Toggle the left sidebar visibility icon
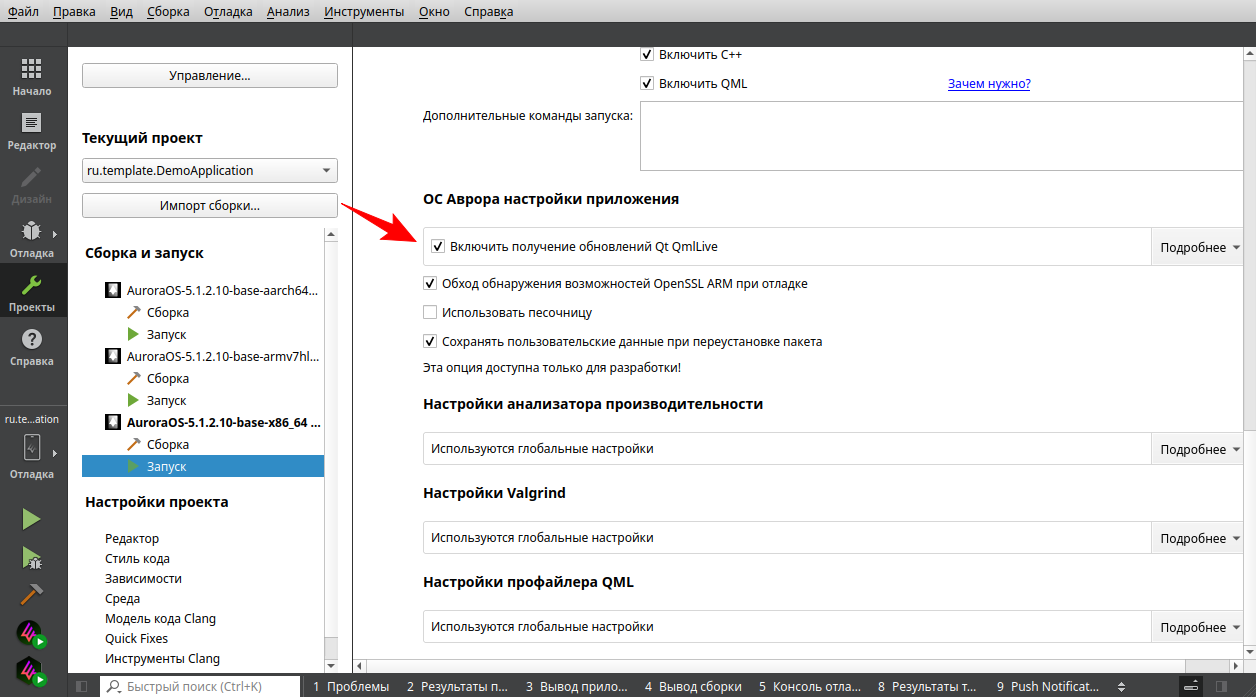This screenshot has height=697, width=1256. point(82,686)
